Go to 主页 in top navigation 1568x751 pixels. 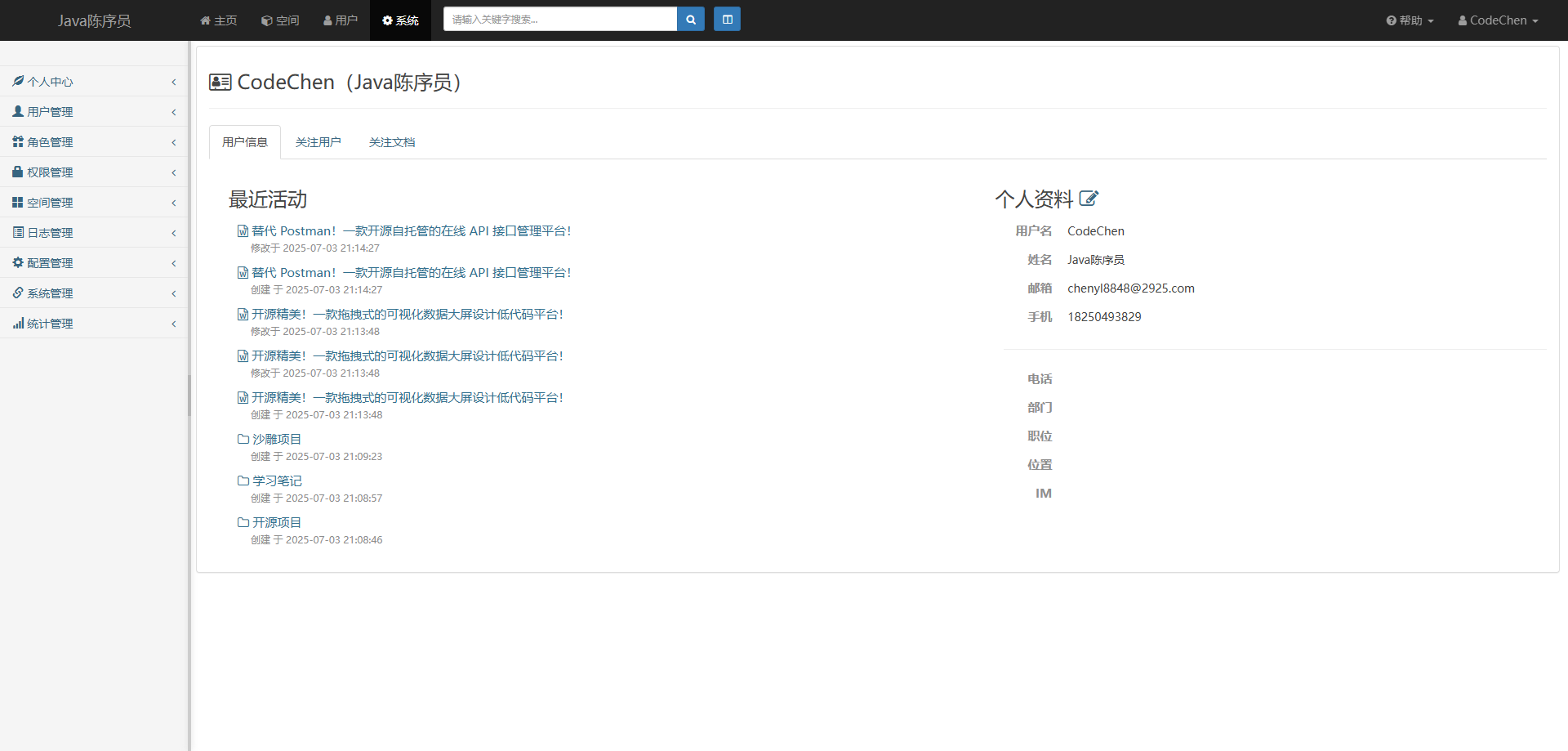[218, 20]
